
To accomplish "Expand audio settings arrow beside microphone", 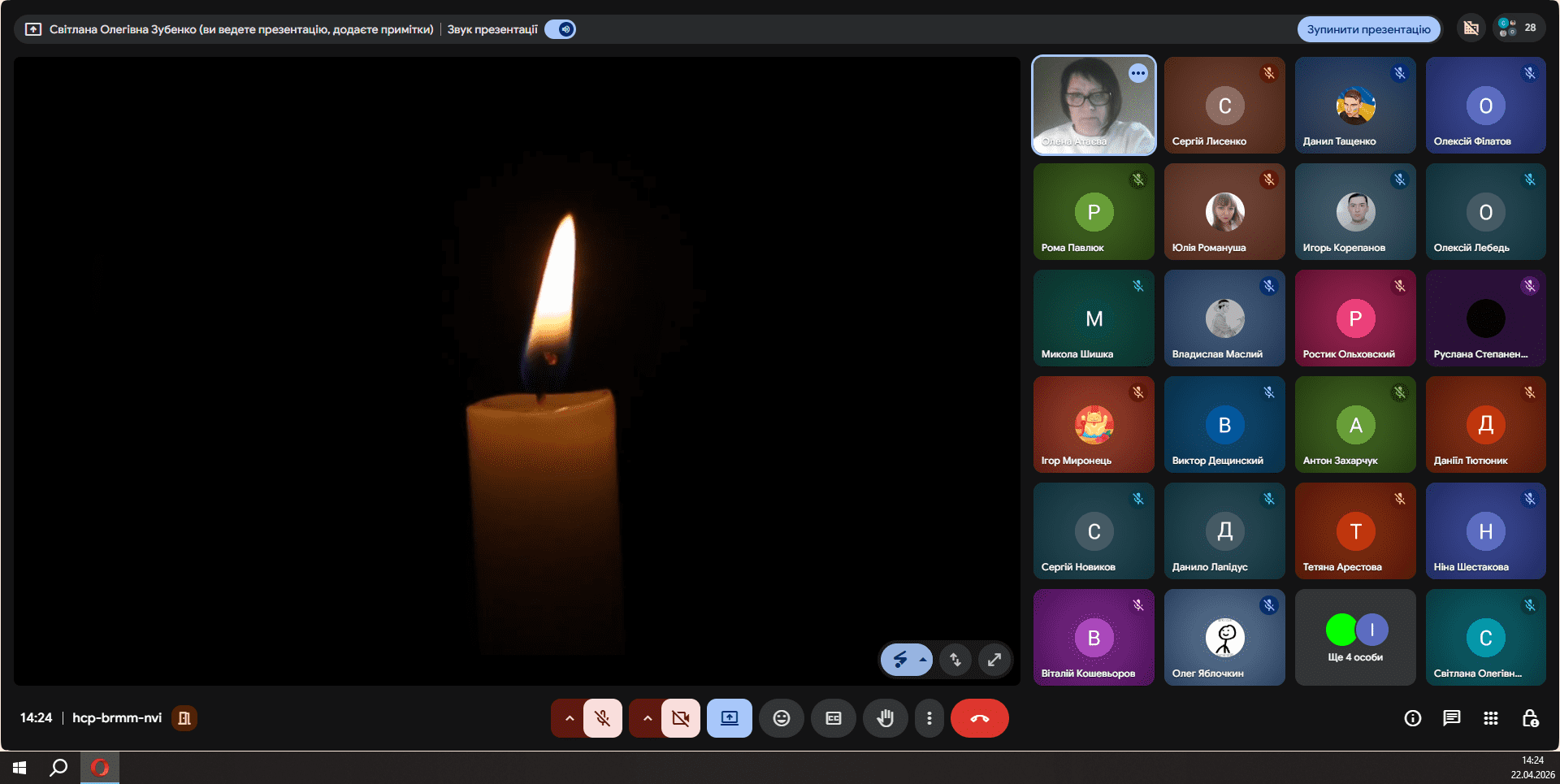I will (569, 718).
